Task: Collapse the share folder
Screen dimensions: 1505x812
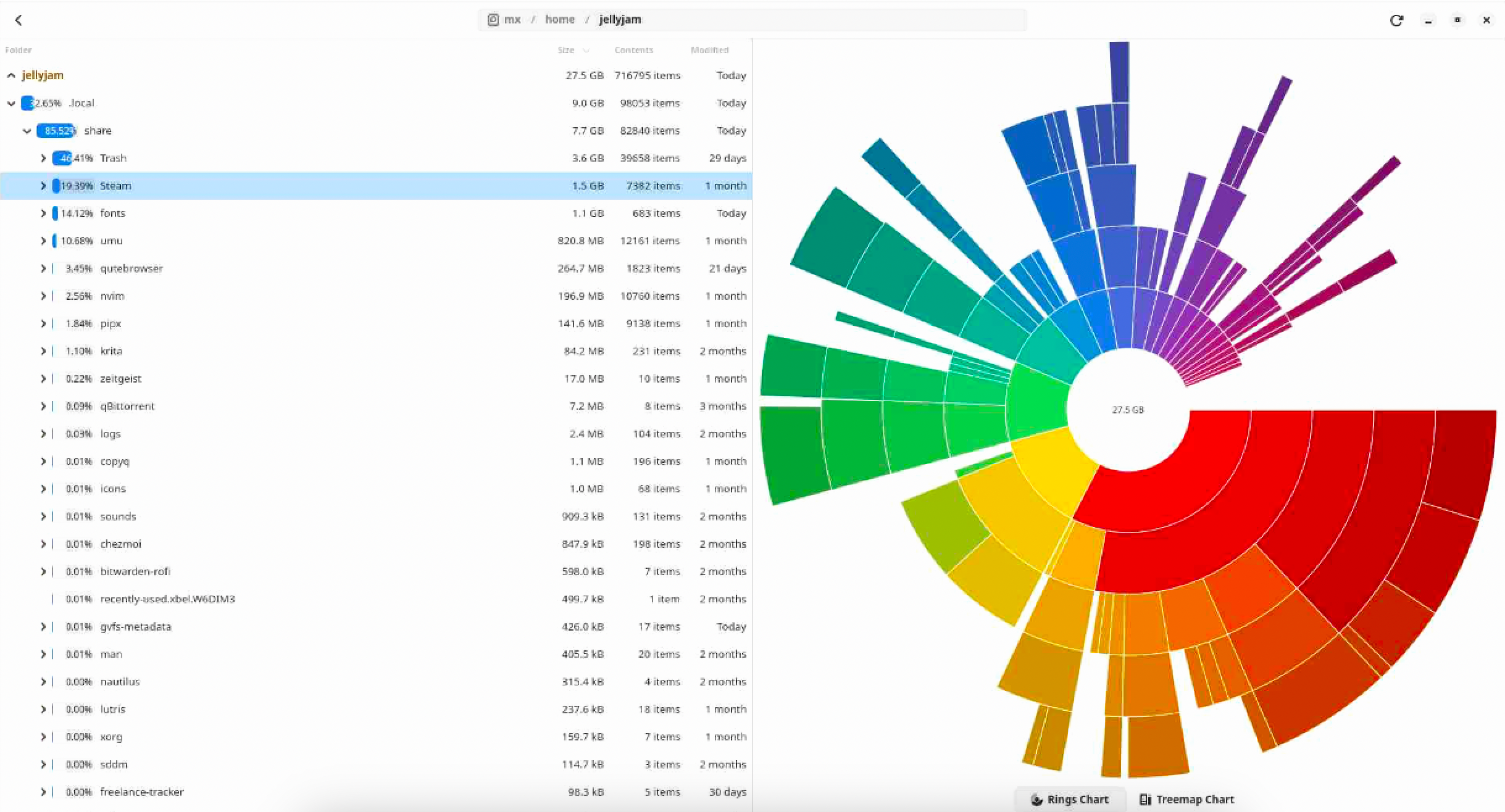Action: pos(27,131)
